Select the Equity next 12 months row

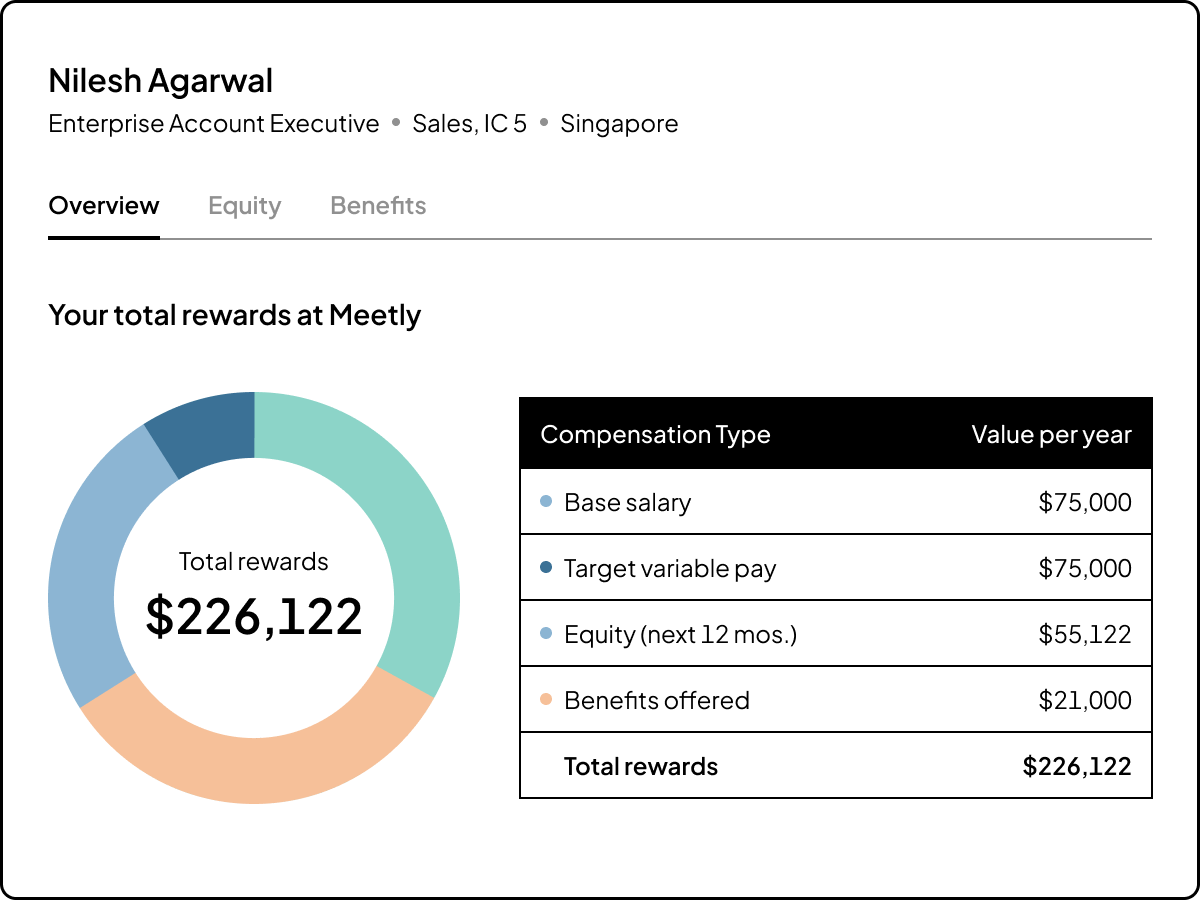(836, 634)
